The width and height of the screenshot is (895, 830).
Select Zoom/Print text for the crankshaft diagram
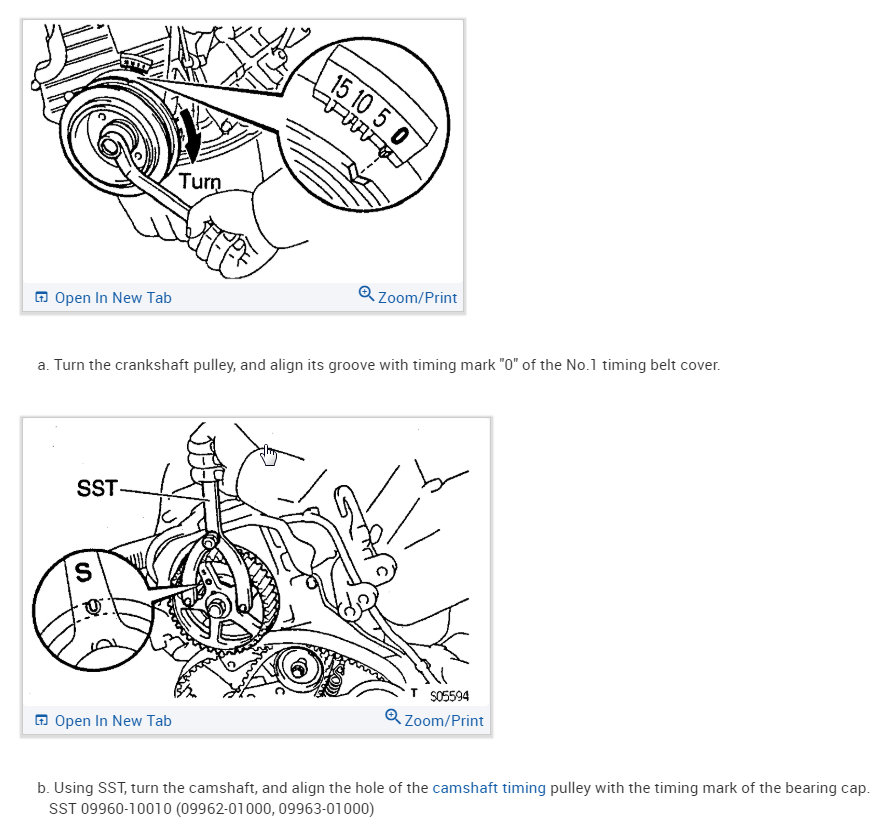click(417, 298)
